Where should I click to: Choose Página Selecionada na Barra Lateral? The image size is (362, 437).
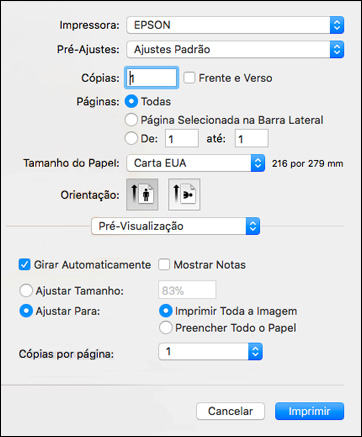tap(131, 120)
